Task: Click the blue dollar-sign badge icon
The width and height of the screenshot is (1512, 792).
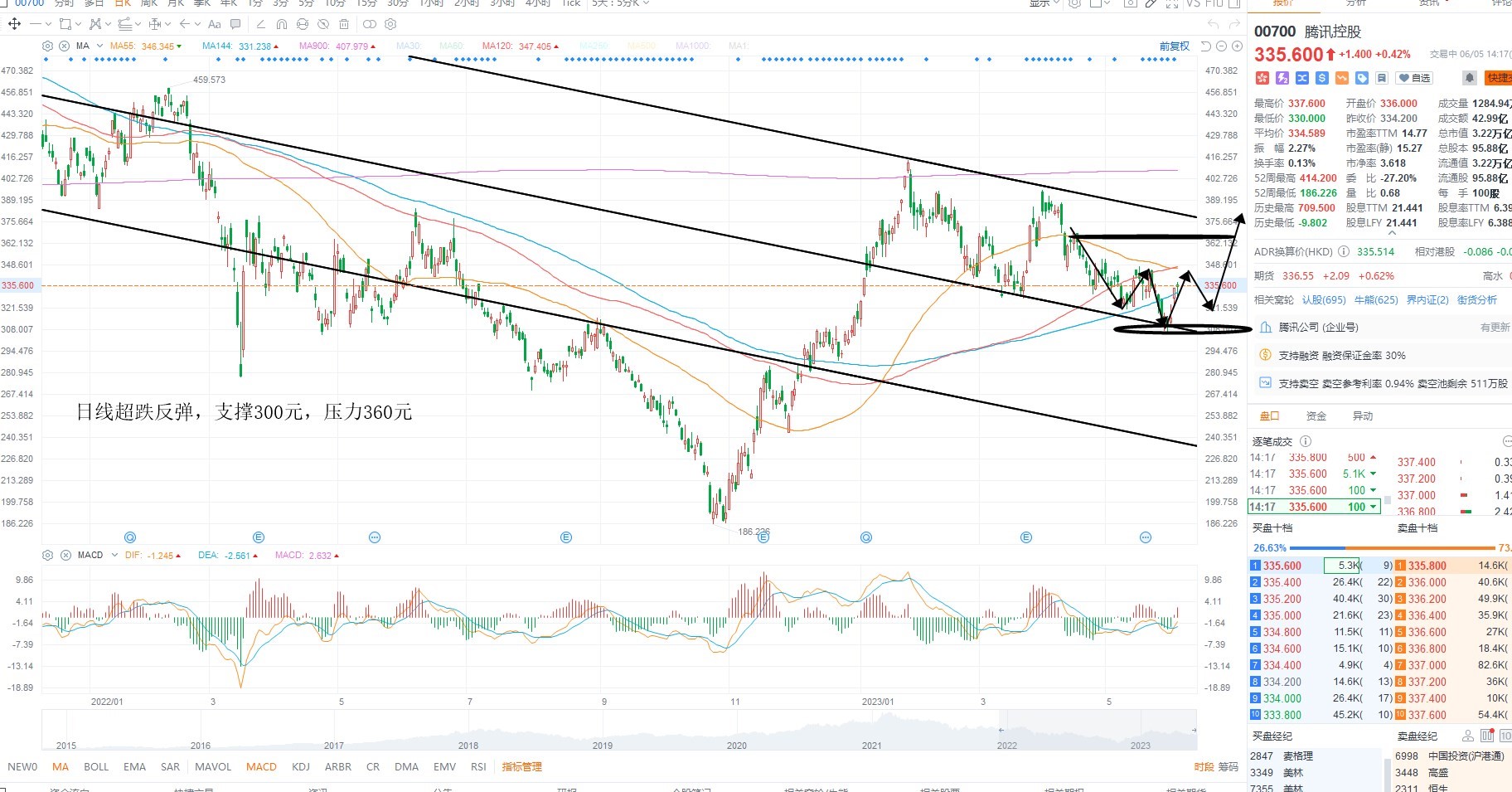Action: 1322,78
